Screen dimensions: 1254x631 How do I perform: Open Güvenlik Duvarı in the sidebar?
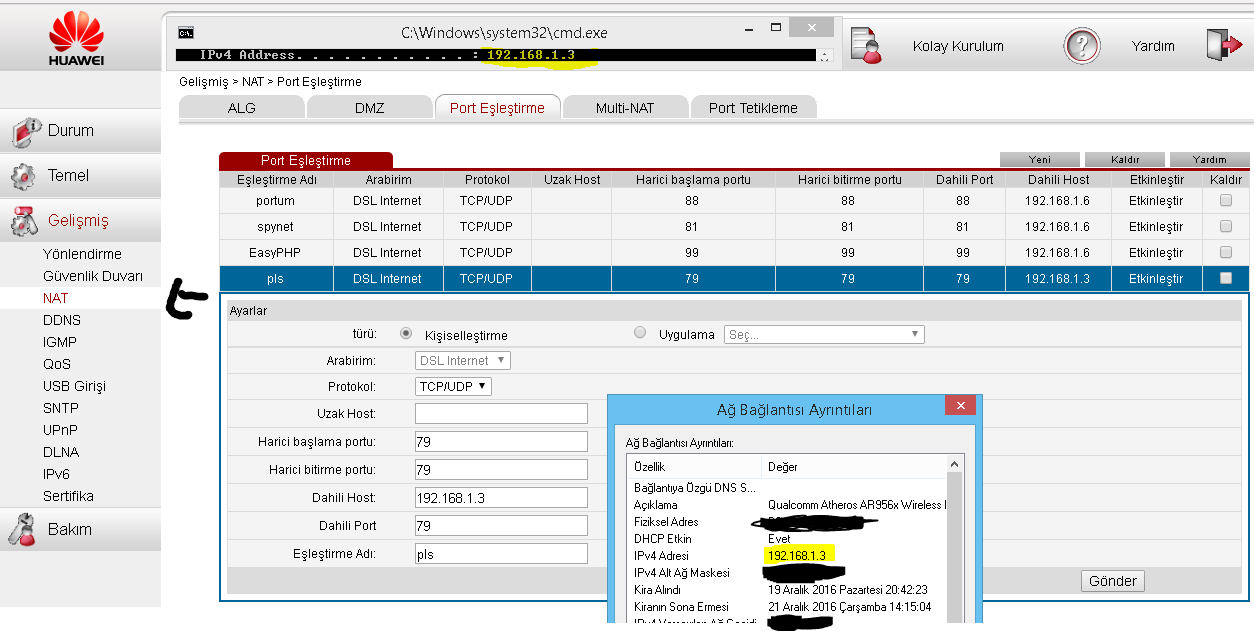click(x=93, y=276)
